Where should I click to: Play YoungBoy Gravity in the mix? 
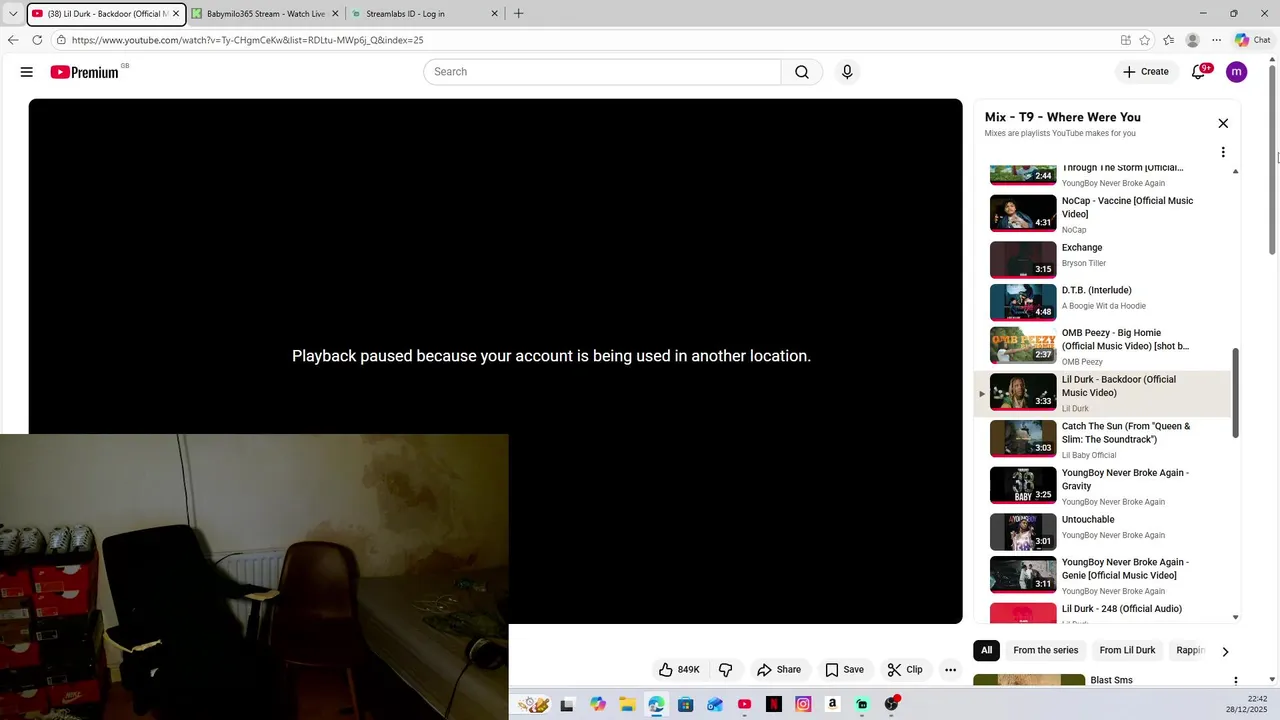click(1102, 486)
